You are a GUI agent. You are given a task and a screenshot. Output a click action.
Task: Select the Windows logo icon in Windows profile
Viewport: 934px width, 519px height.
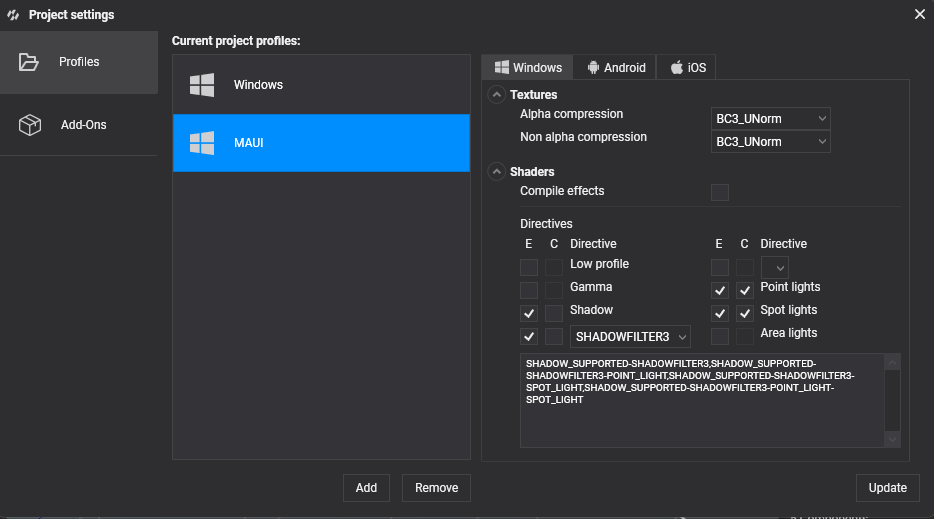(x=202, y=85)
